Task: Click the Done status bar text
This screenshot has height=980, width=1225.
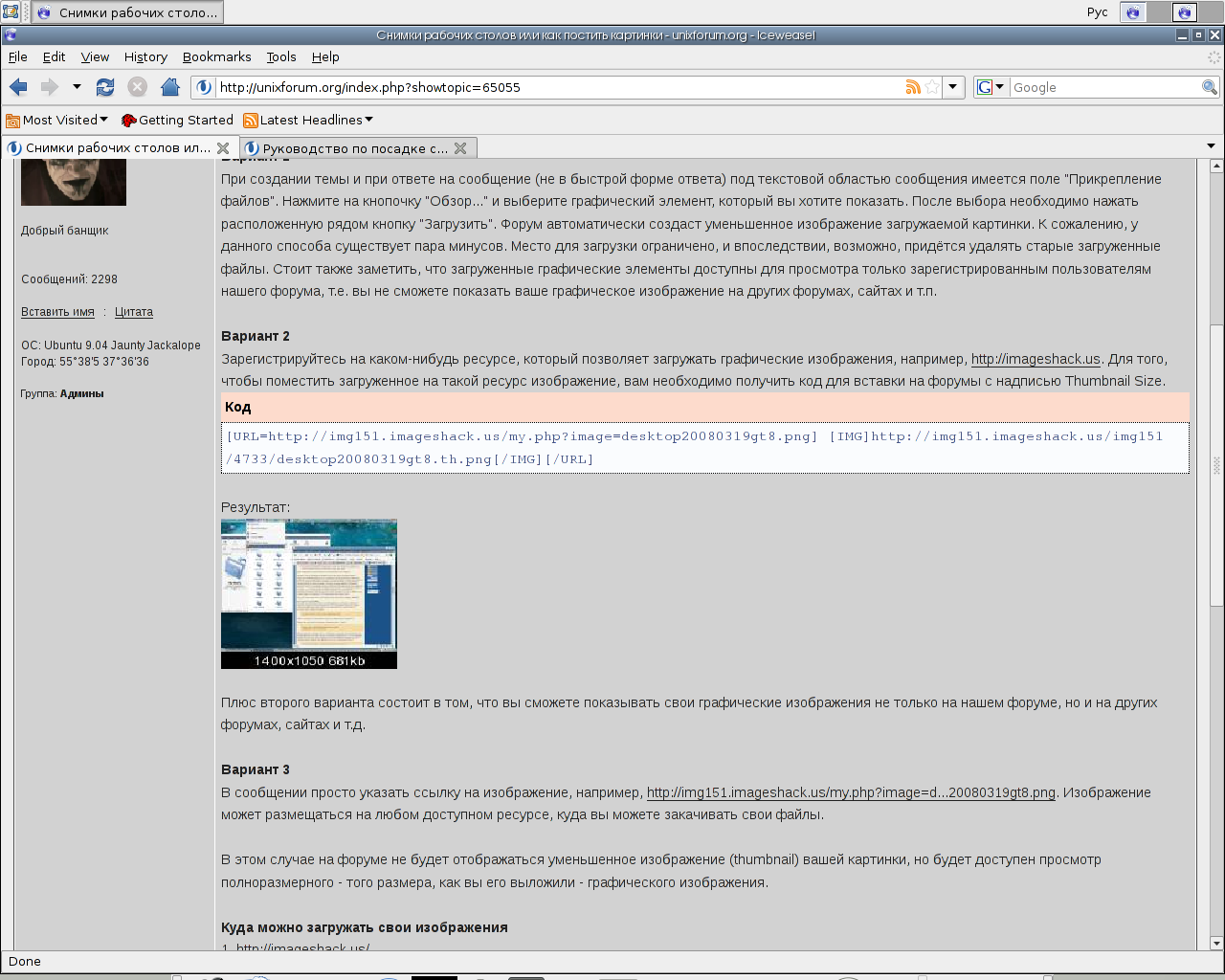Action: tap(25, 962)
